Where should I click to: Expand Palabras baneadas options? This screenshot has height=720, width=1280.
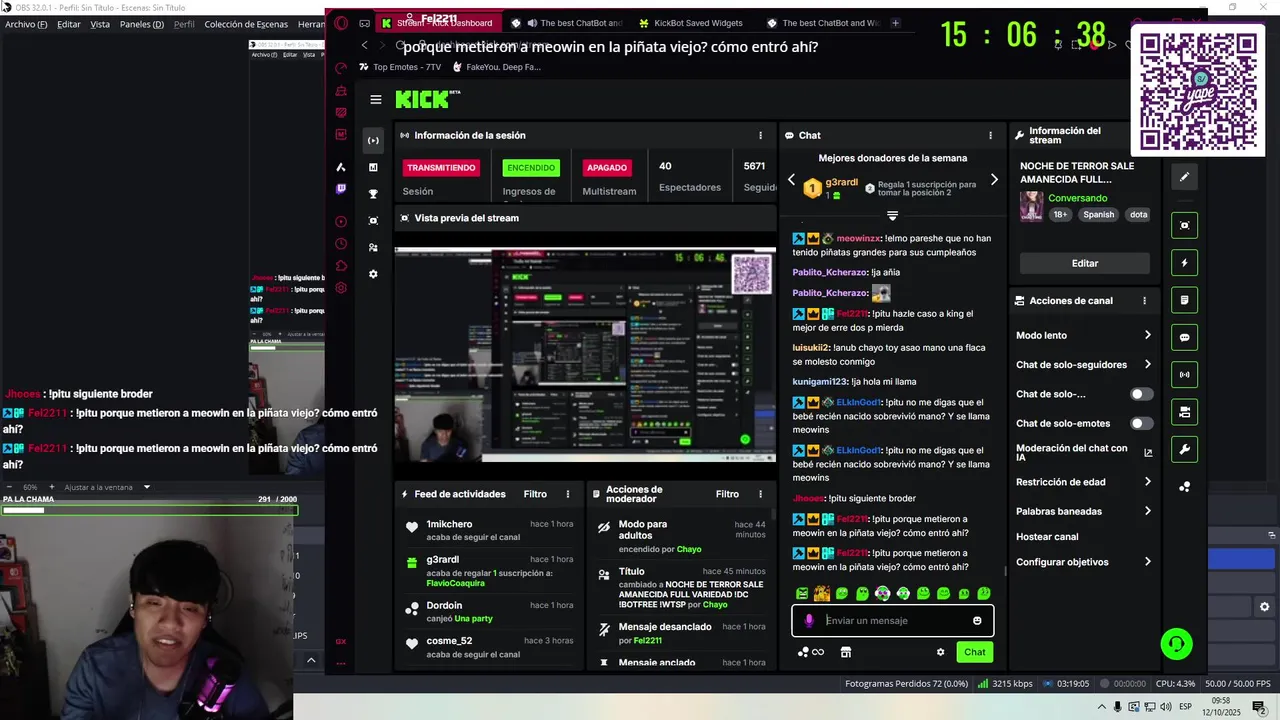click(1147, 511)
